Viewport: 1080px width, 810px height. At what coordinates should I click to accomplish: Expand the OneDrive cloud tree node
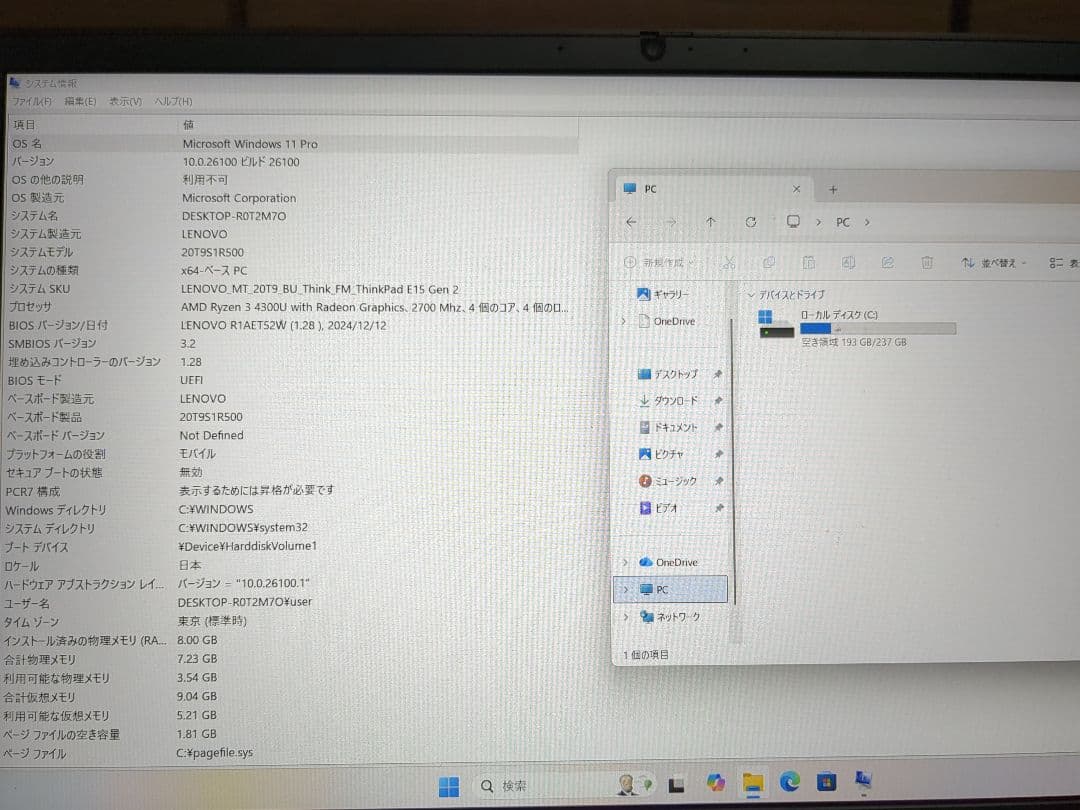[x=625, y=562]
